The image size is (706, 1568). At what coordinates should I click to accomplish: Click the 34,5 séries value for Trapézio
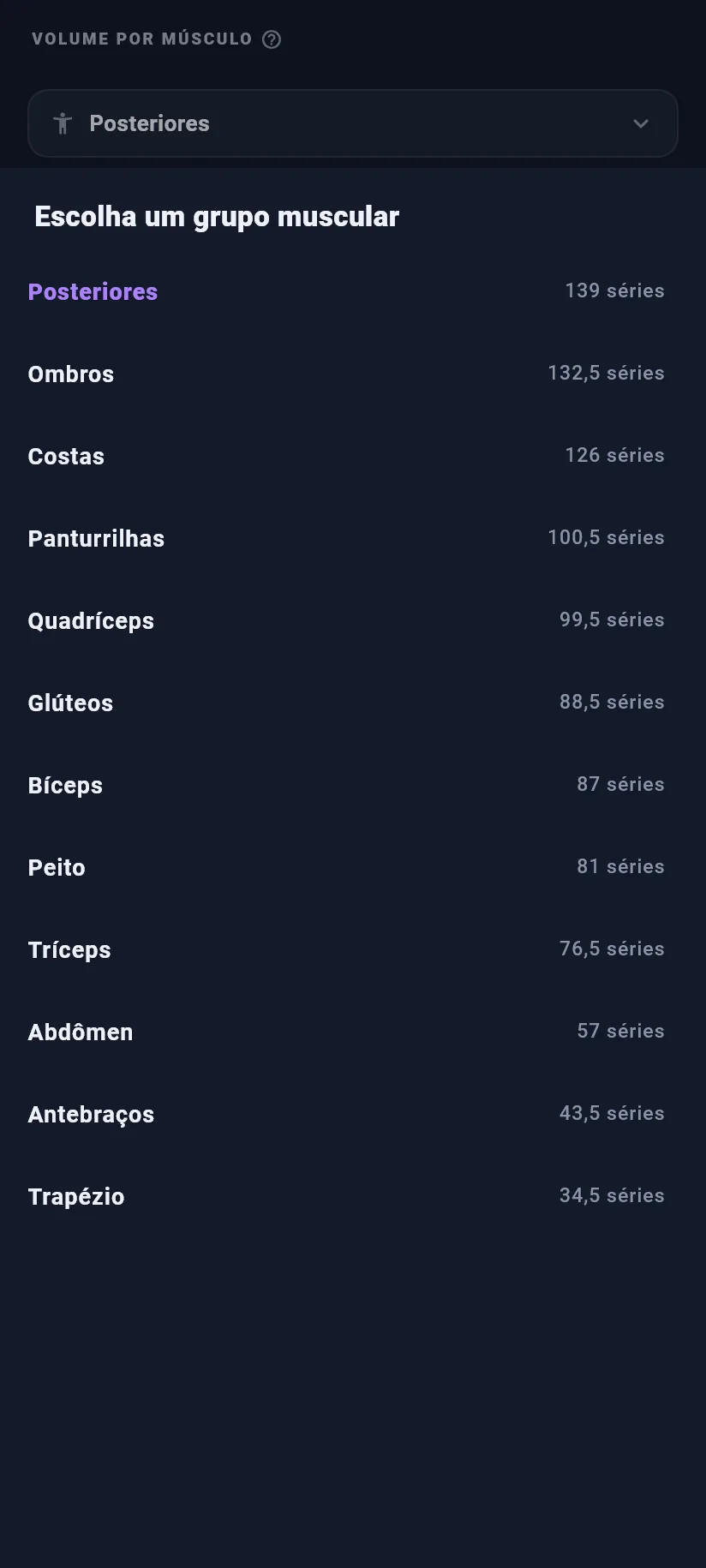point(612,1195)
